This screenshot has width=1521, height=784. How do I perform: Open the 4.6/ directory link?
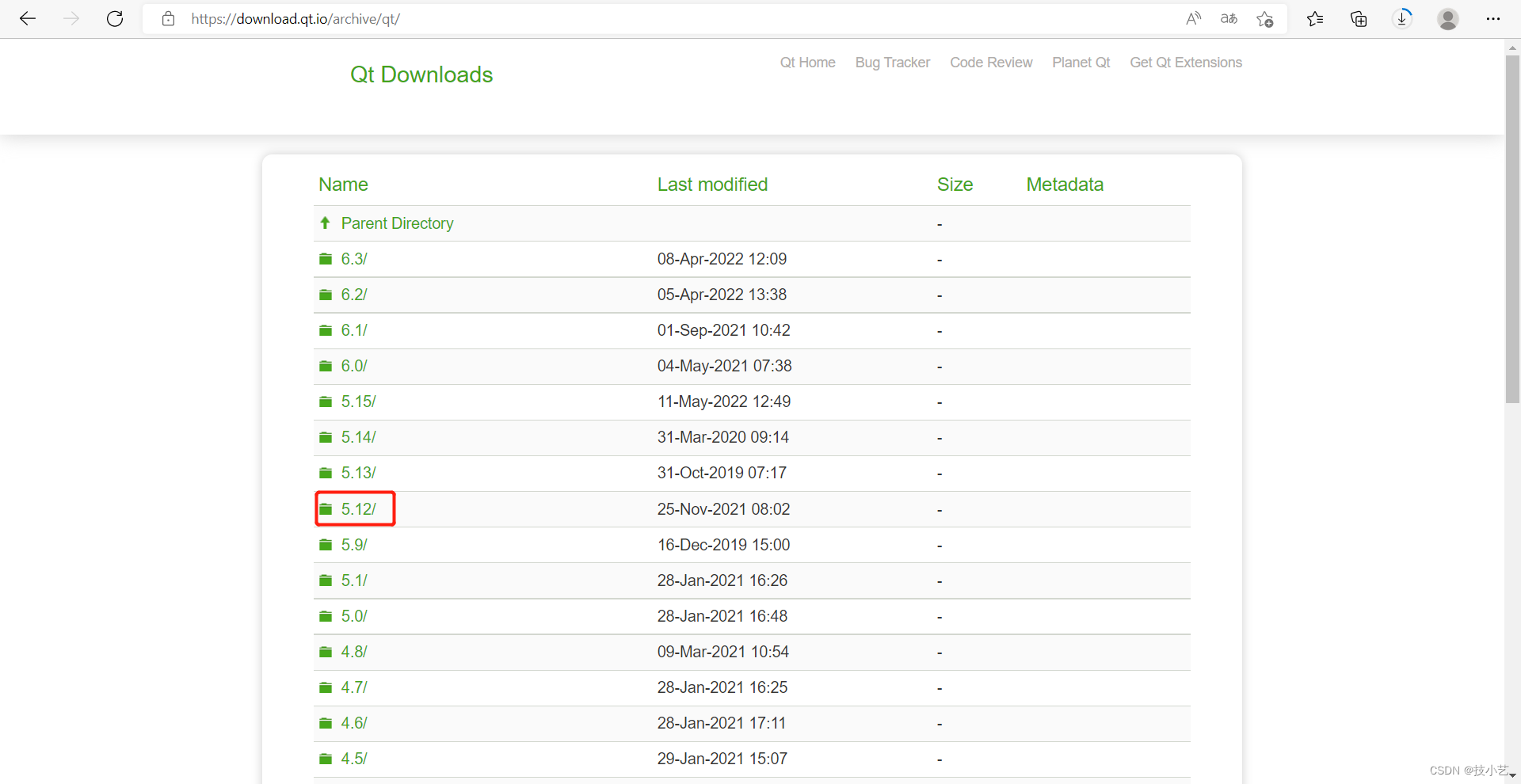pos(354,723)
